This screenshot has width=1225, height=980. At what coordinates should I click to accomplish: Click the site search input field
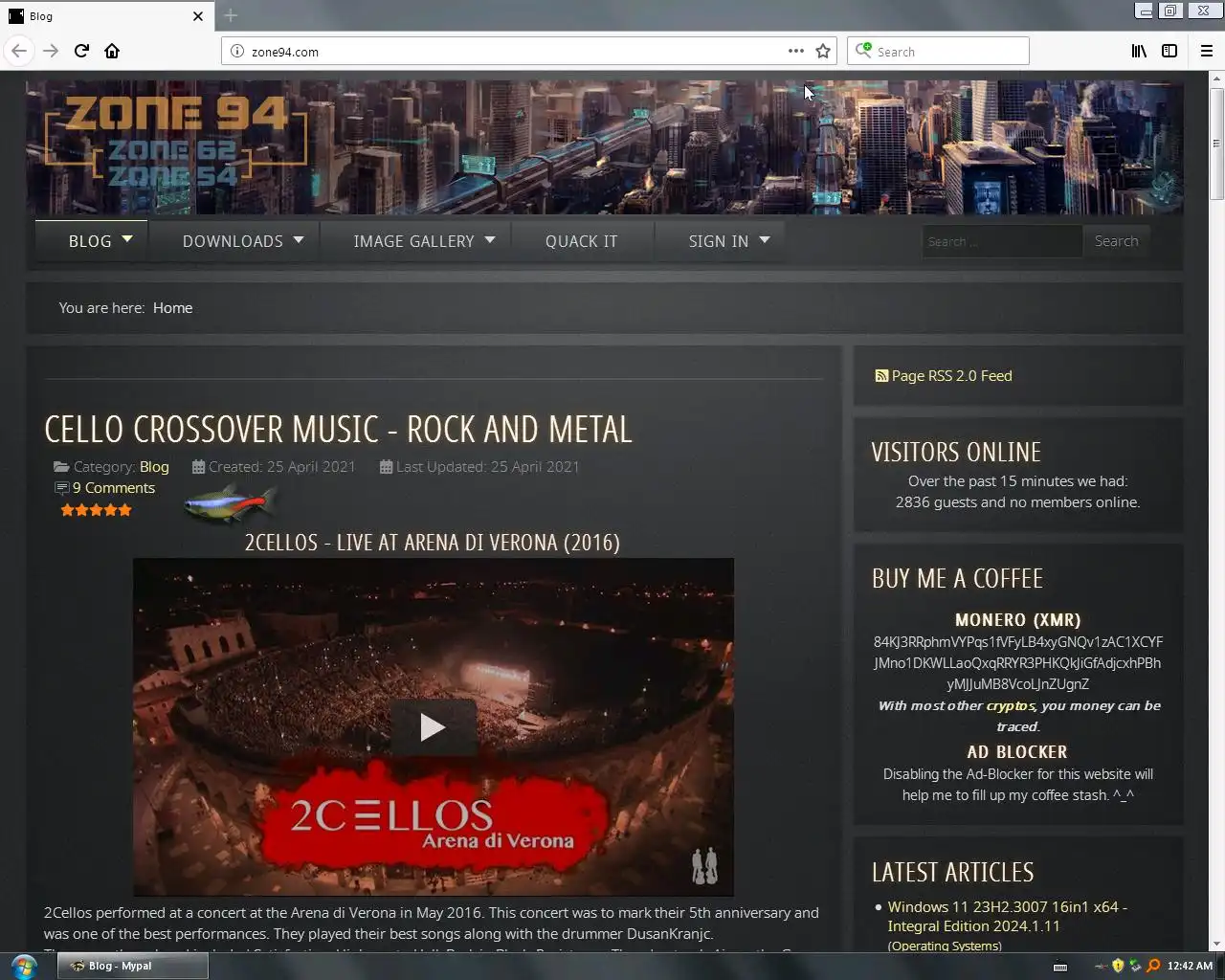coord(1001,241)
